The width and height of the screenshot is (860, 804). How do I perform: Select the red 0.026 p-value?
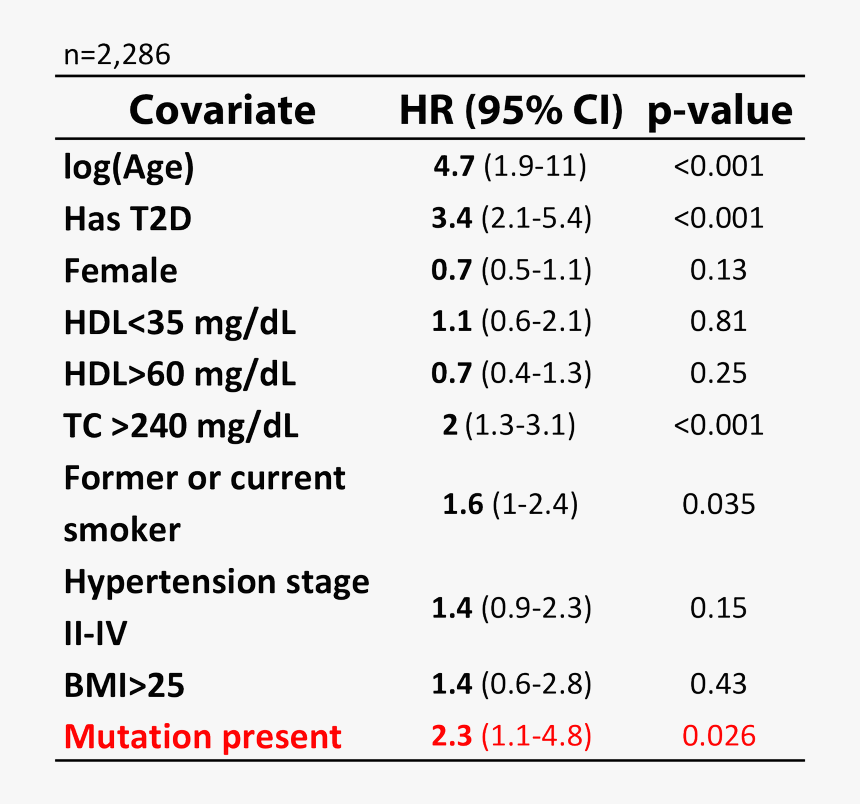pyautogui.click(x=719, y=737)
